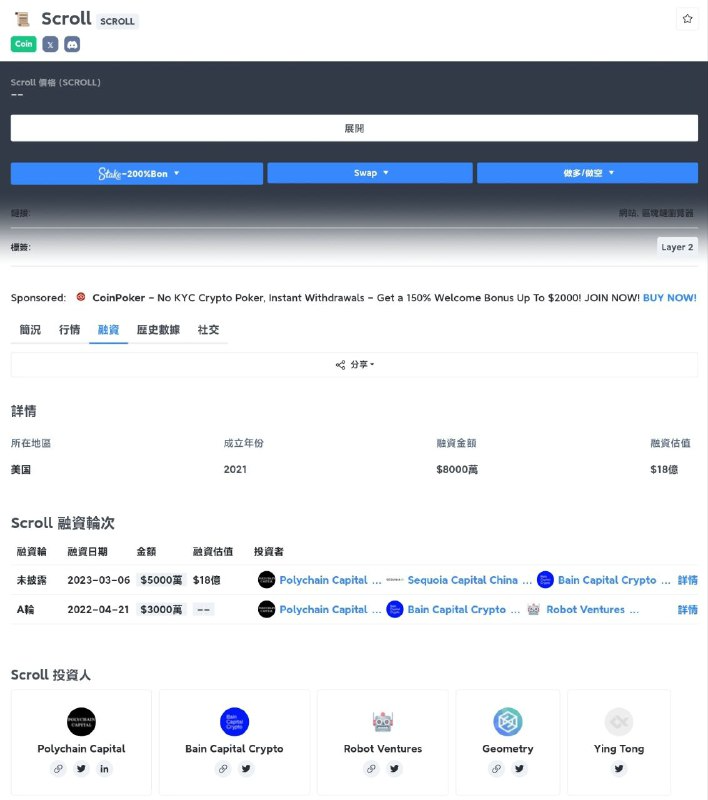Screen dimensions: 708x800
Task: Open Polychain Capital LinkedIn icon
Action: (x=104, y=768)
